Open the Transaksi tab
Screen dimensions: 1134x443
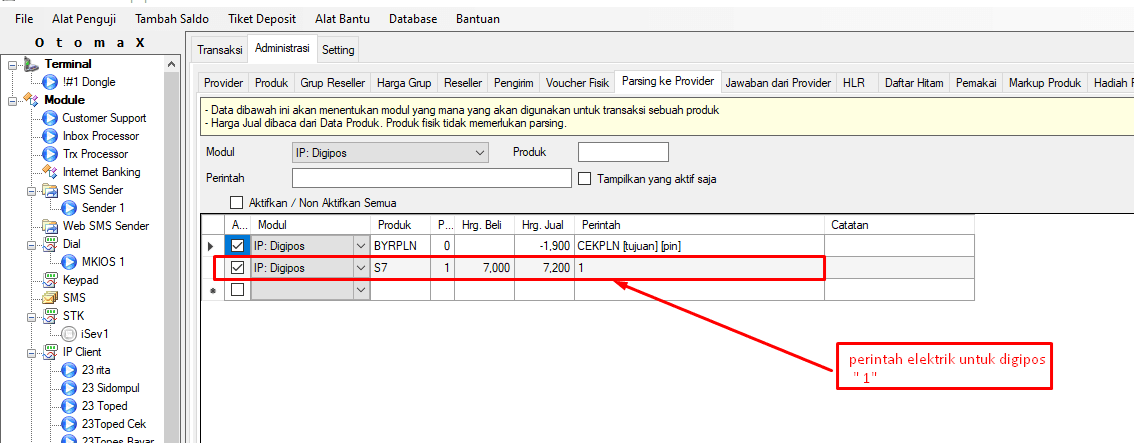(219, 49)
